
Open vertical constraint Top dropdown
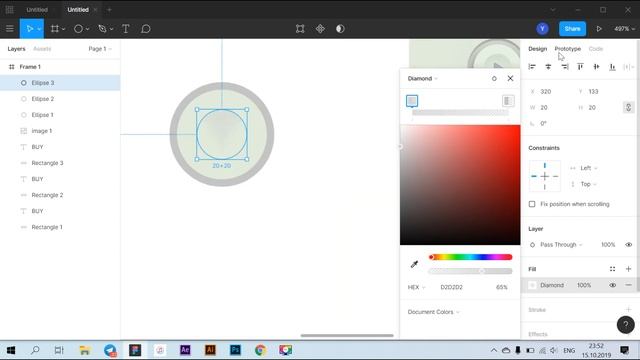(589, 184)
